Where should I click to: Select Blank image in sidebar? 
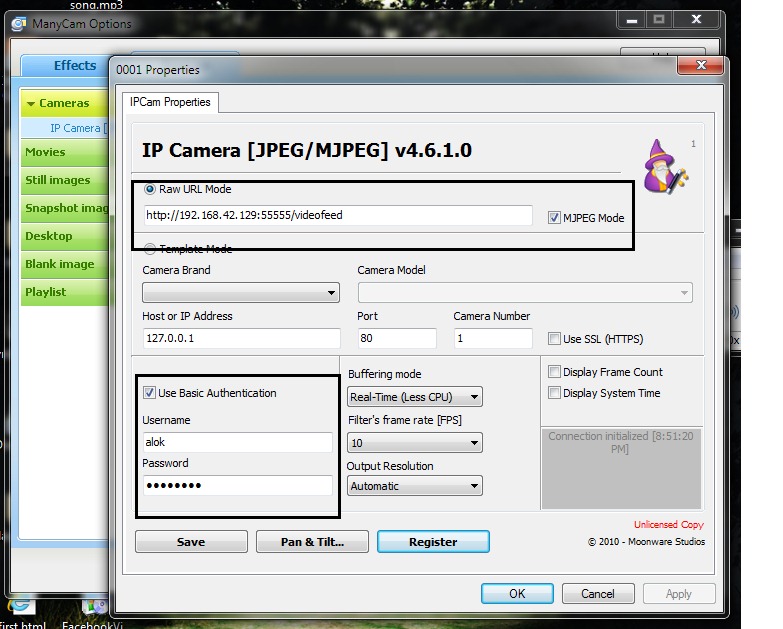point(65,264)
